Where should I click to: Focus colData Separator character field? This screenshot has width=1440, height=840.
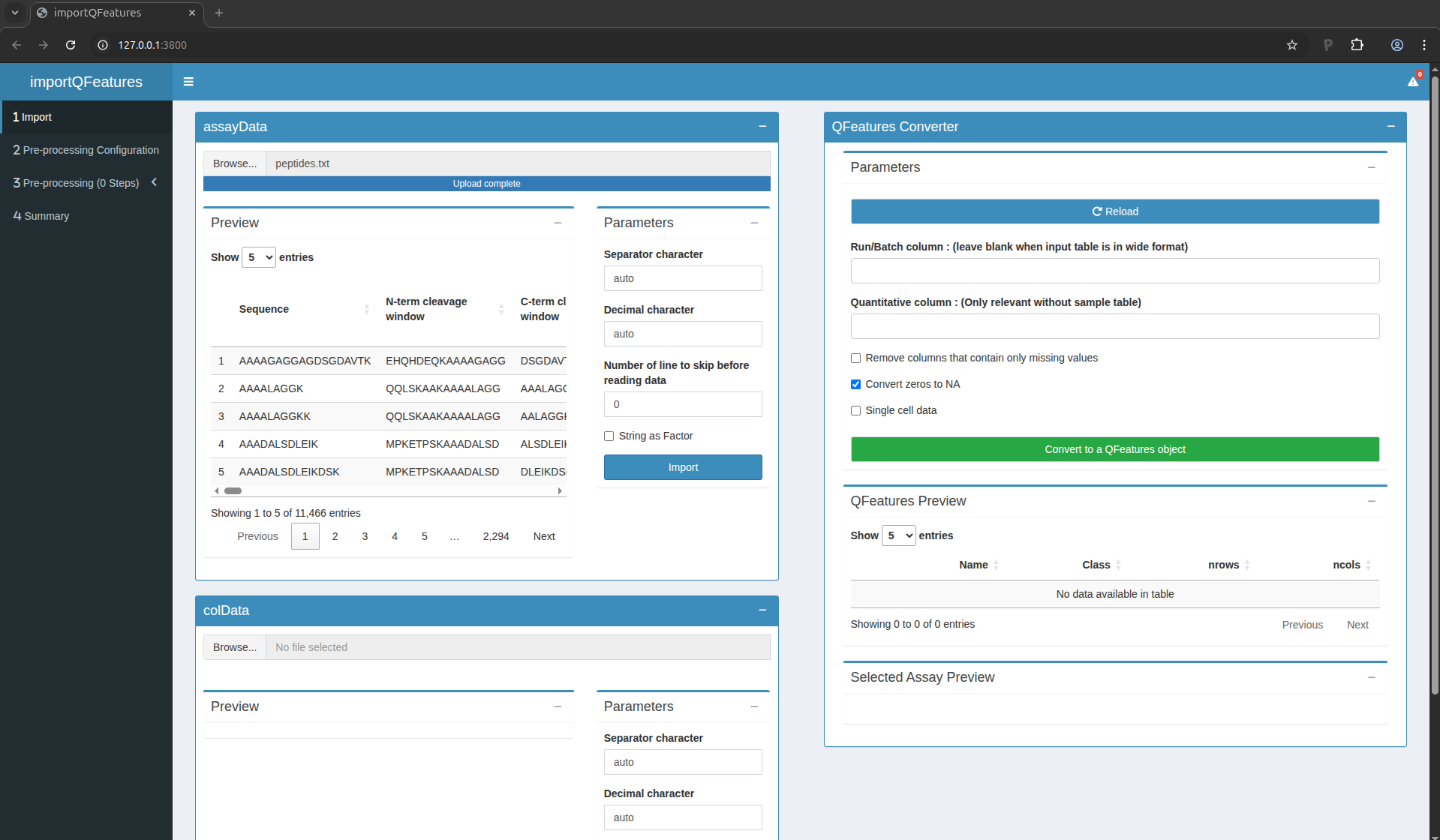pyautogui.click(x=683, y=762)
